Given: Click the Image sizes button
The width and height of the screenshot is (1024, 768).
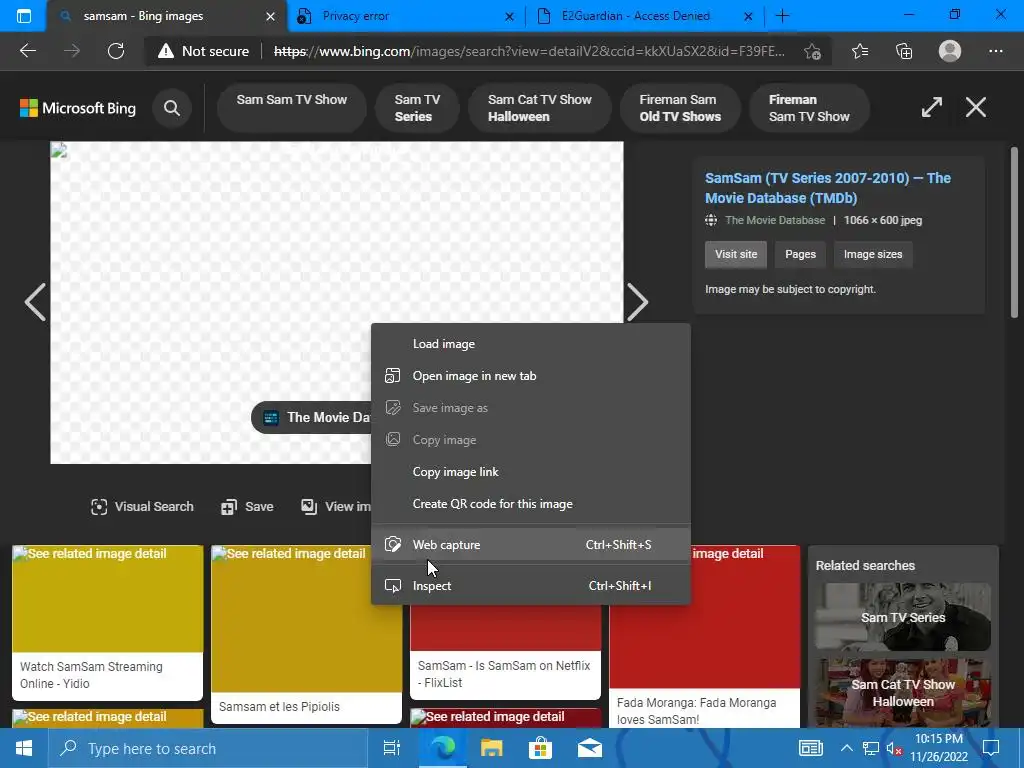Looking at the screenshot, I should [872, 254].
